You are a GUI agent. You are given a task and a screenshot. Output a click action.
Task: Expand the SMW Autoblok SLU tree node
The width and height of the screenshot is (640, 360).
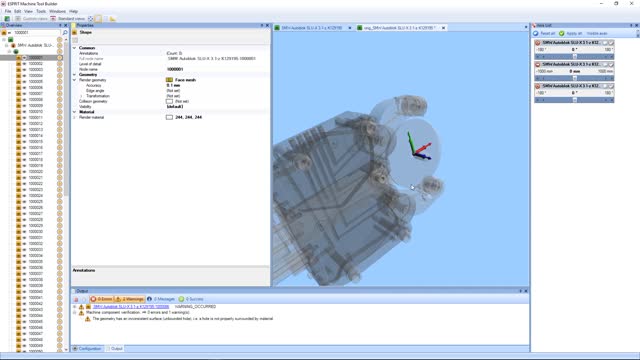7,45
